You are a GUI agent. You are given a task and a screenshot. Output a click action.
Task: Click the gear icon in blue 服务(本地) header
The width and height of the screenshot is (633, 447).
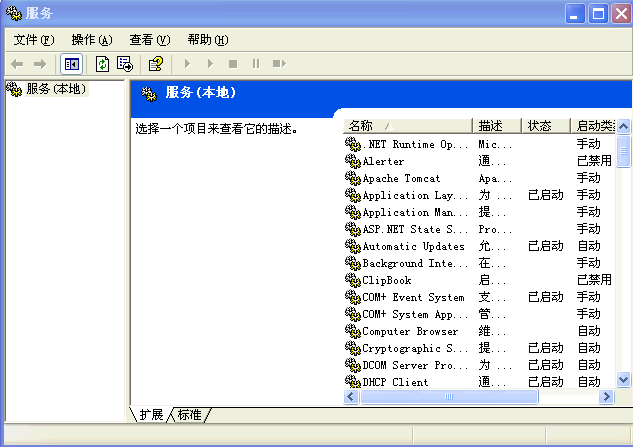[149, 94]
